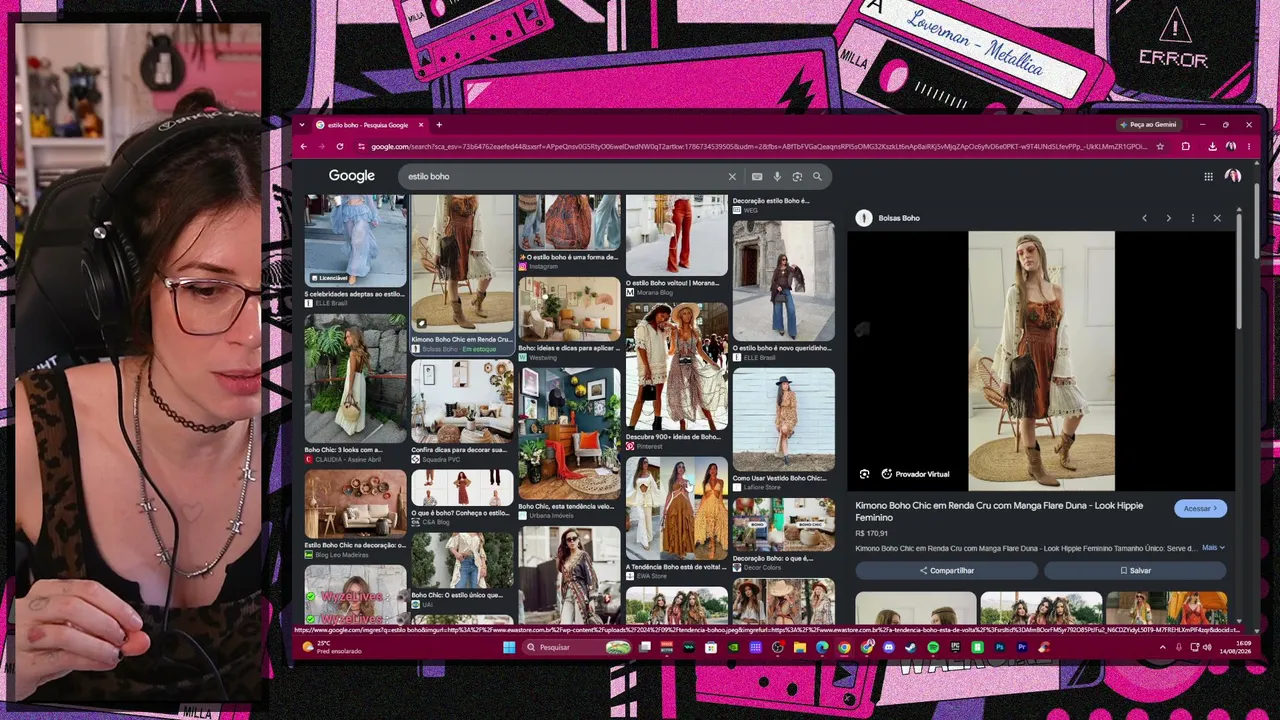Reload the page in Chrome
Image resolution: width=1280 pixels, height=720 pixels.
pyautogui.click(x=340, y=146)
